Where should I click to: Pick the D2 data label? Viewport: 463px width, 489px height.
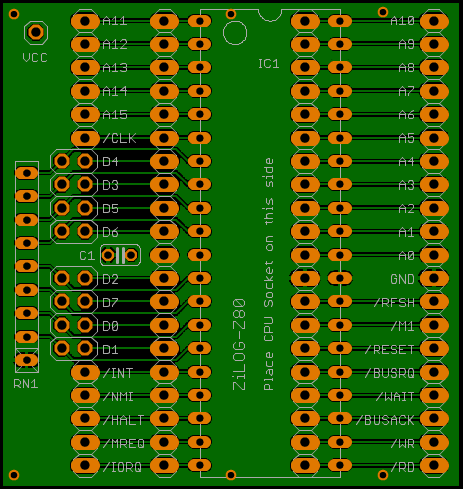[110, 279]
